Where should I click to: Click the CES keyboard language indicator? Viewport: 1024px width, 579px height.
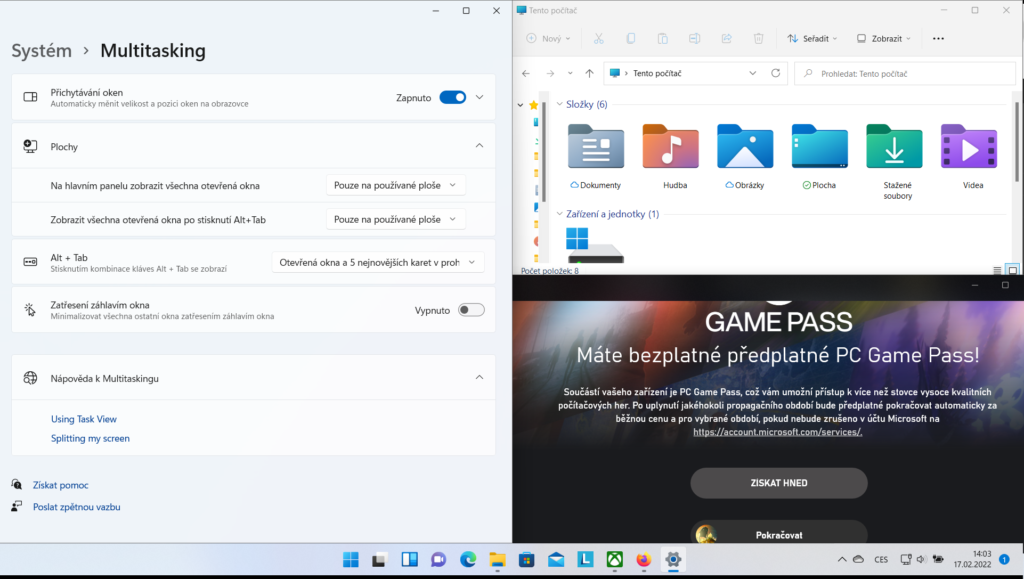[x=881, y=559]
